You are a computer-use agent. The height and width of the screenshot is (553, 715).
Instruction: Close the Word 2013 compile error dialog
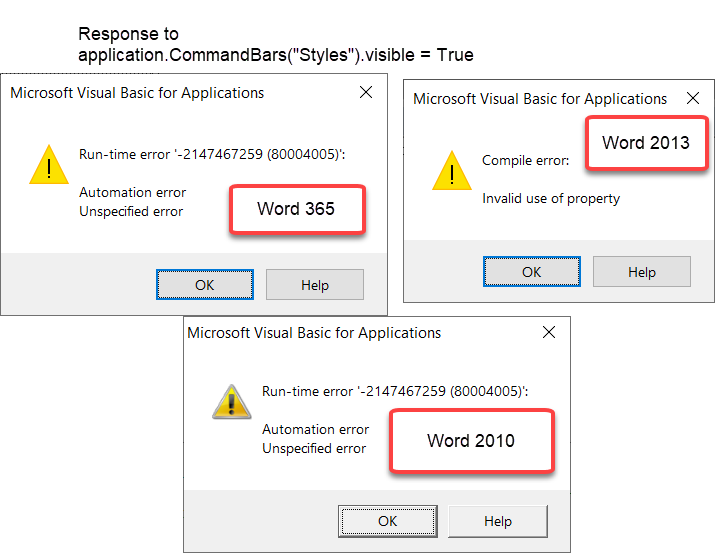[693, 98]
